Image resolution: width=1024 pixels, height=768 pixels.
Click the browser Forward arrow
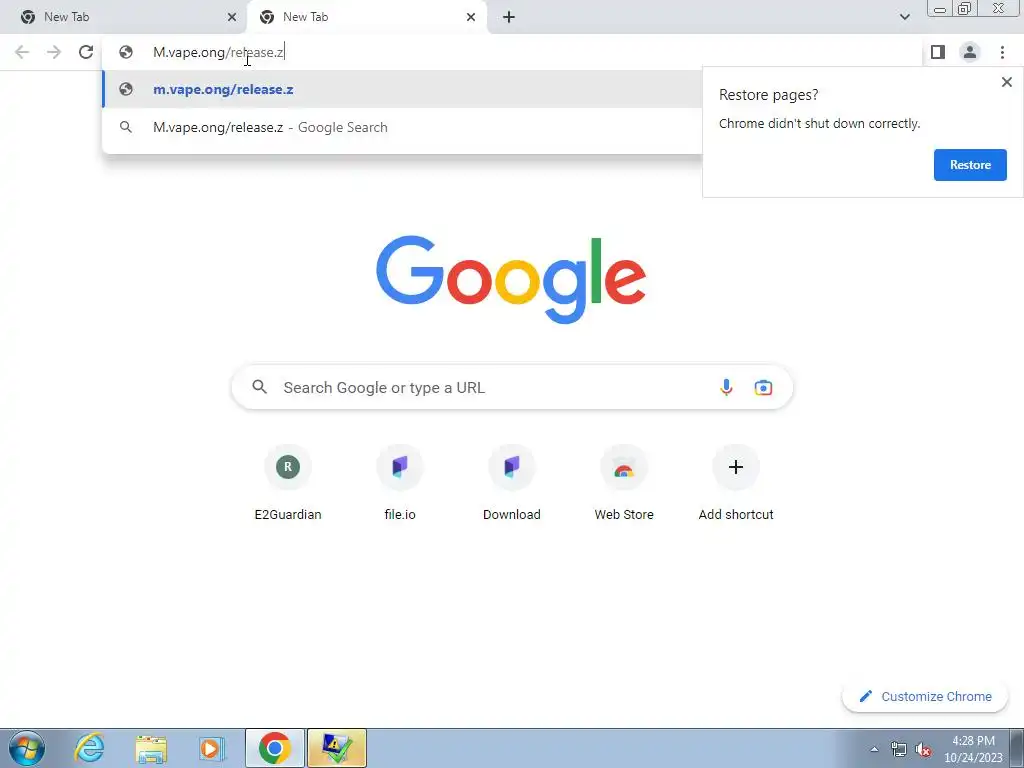54,52
